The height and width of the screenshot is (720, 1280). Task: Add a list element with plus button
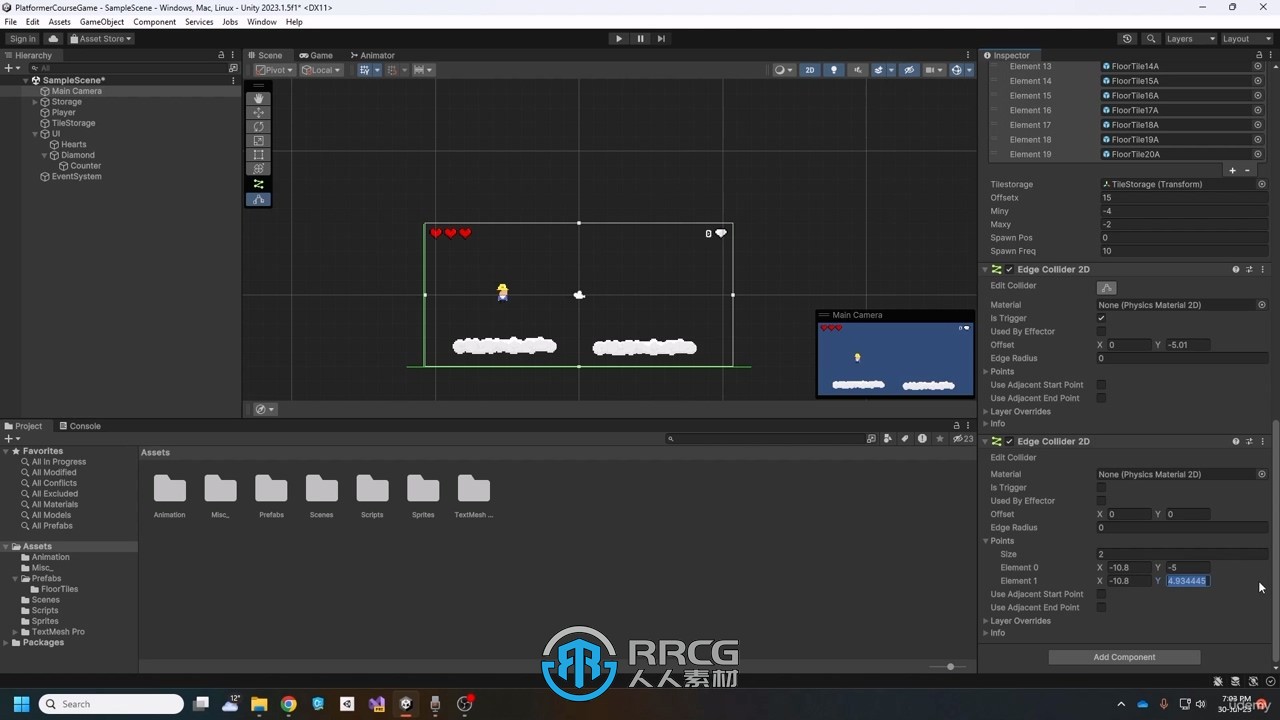(x=1232, y=170)
